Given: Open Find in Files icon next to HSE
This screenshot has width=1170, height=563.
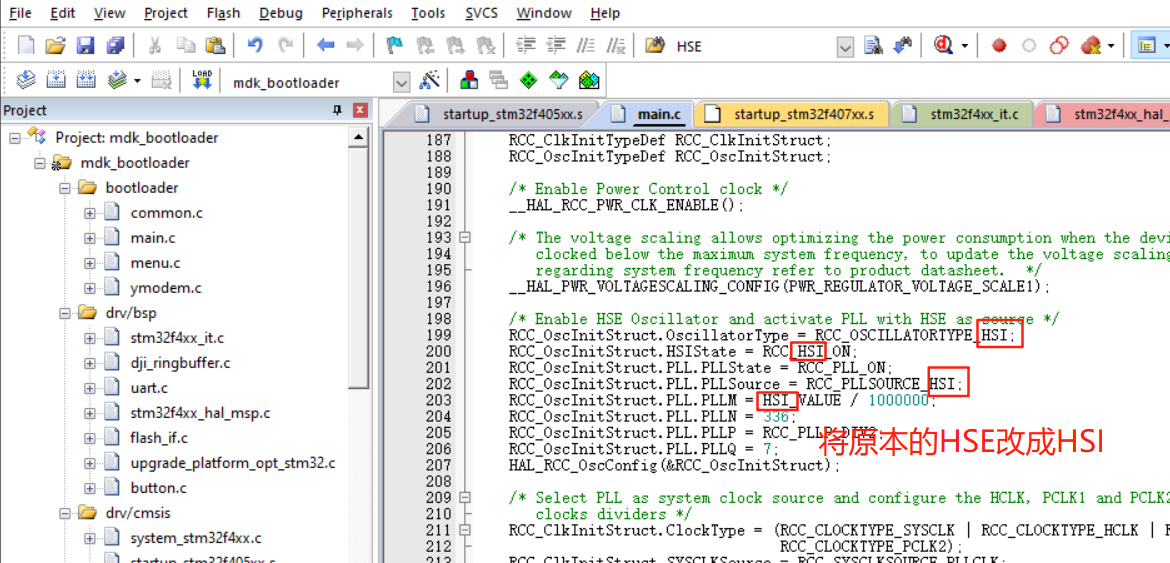Looking at the screenshot, I should [x=654, y=46].
